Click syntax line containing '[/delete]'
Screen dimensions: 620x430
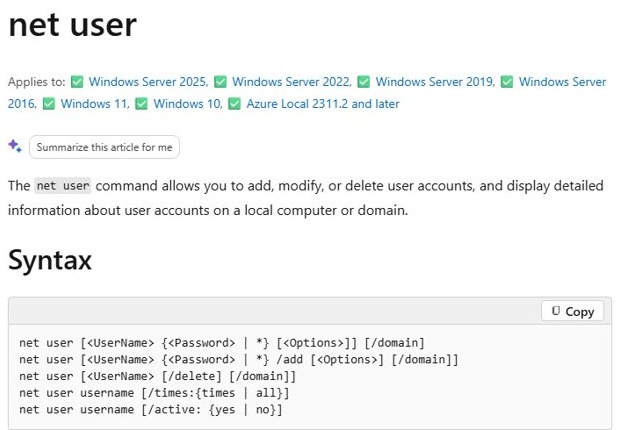pyautogui.click(x=157, y=376)
